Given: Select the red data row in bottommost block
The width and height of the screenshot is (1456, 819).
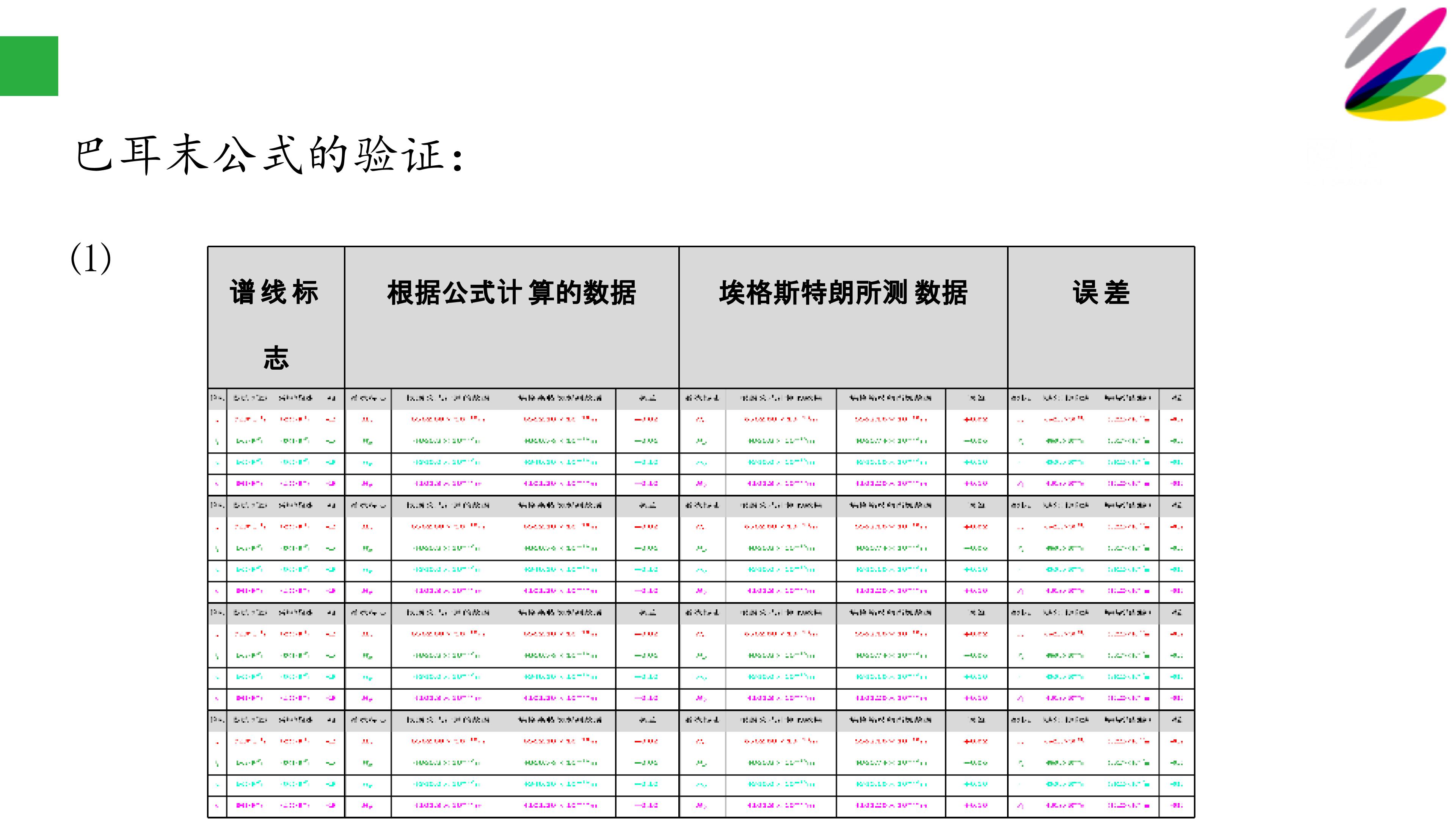Looking at the screenshot, I should coord(701,742).
